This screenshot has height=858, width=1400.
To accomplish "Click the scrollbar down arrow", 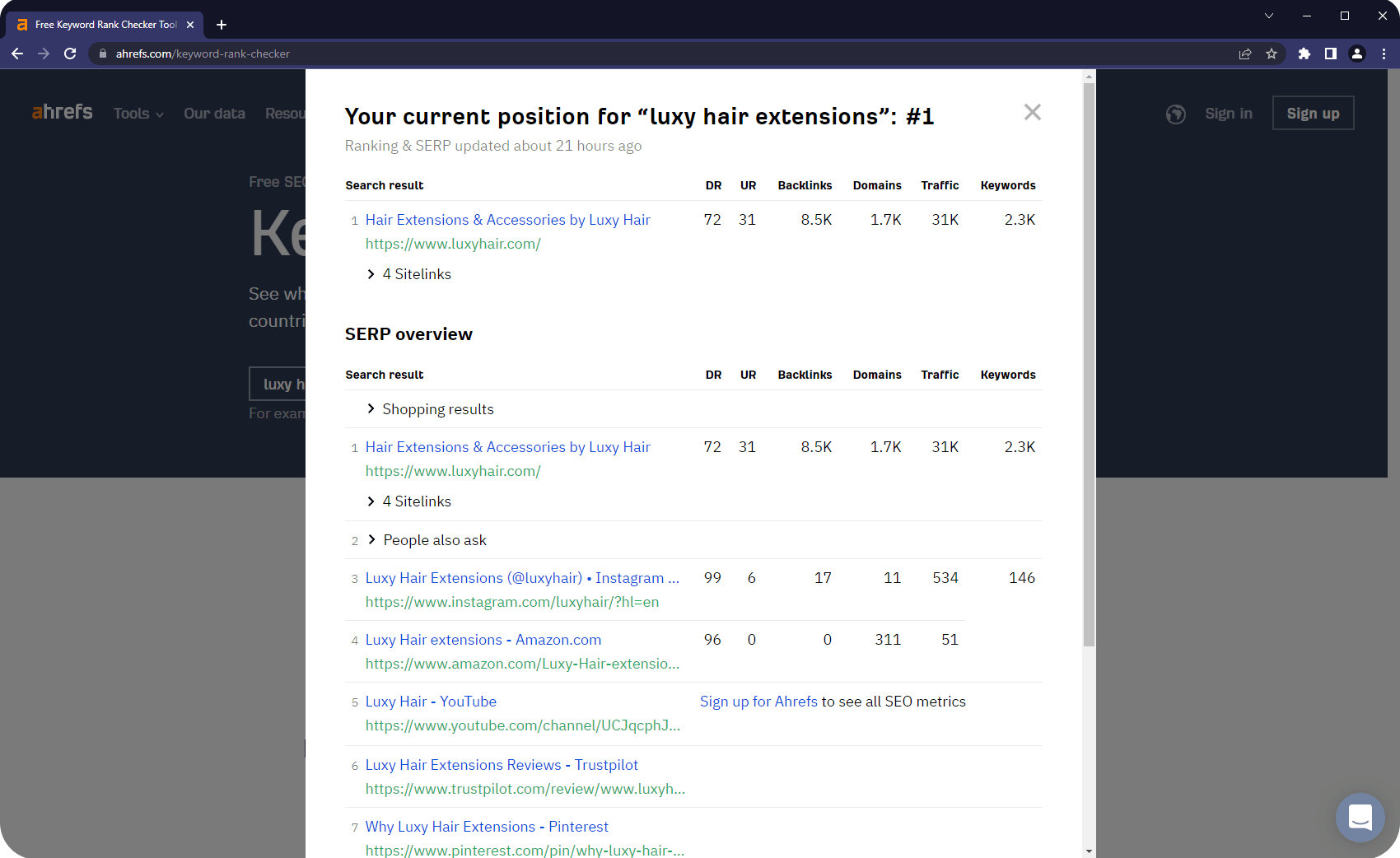I will [1089, 851].
